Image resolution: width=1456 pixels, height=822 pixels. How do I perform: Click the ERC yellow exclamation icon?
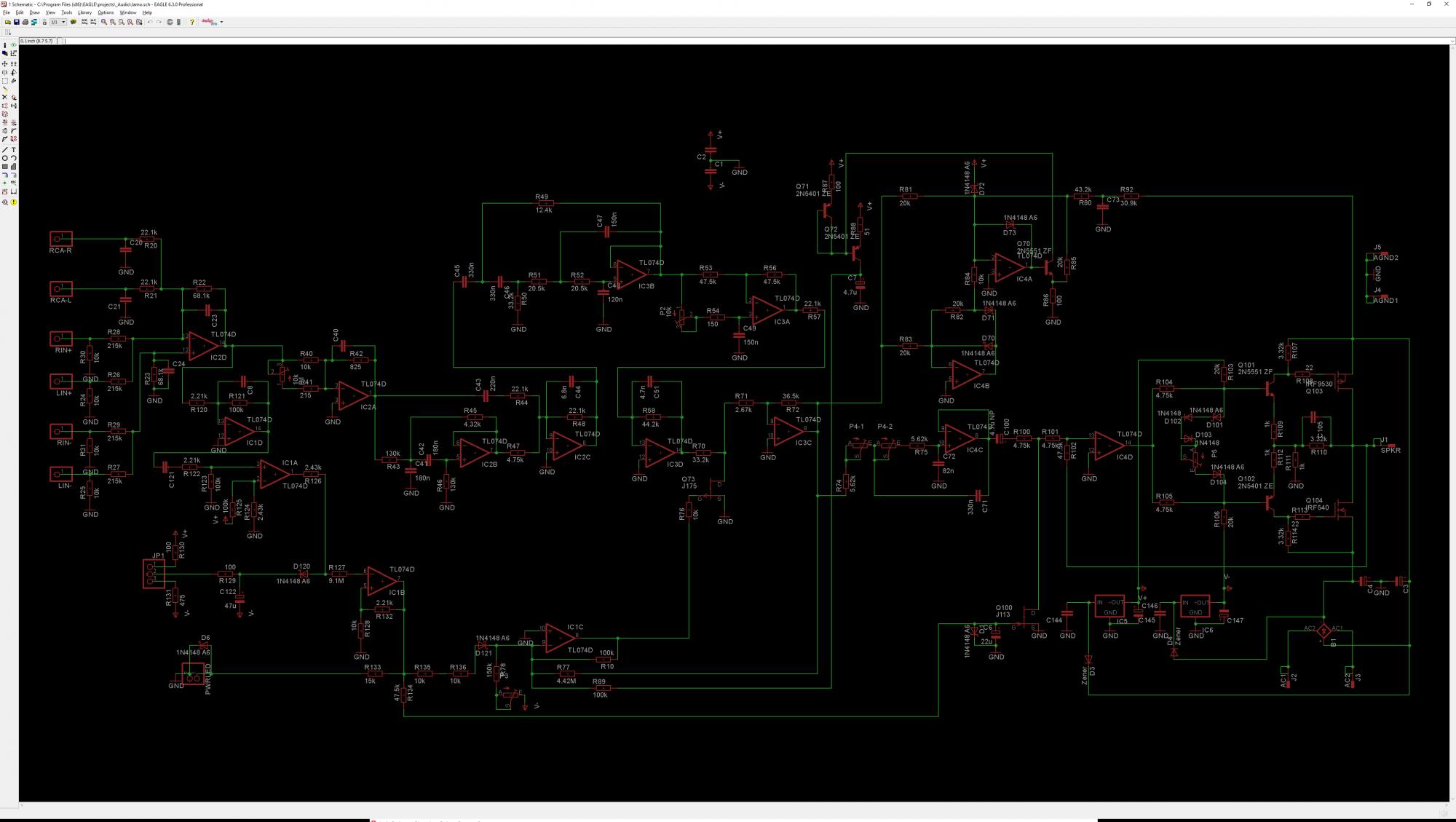pos(13,202)
